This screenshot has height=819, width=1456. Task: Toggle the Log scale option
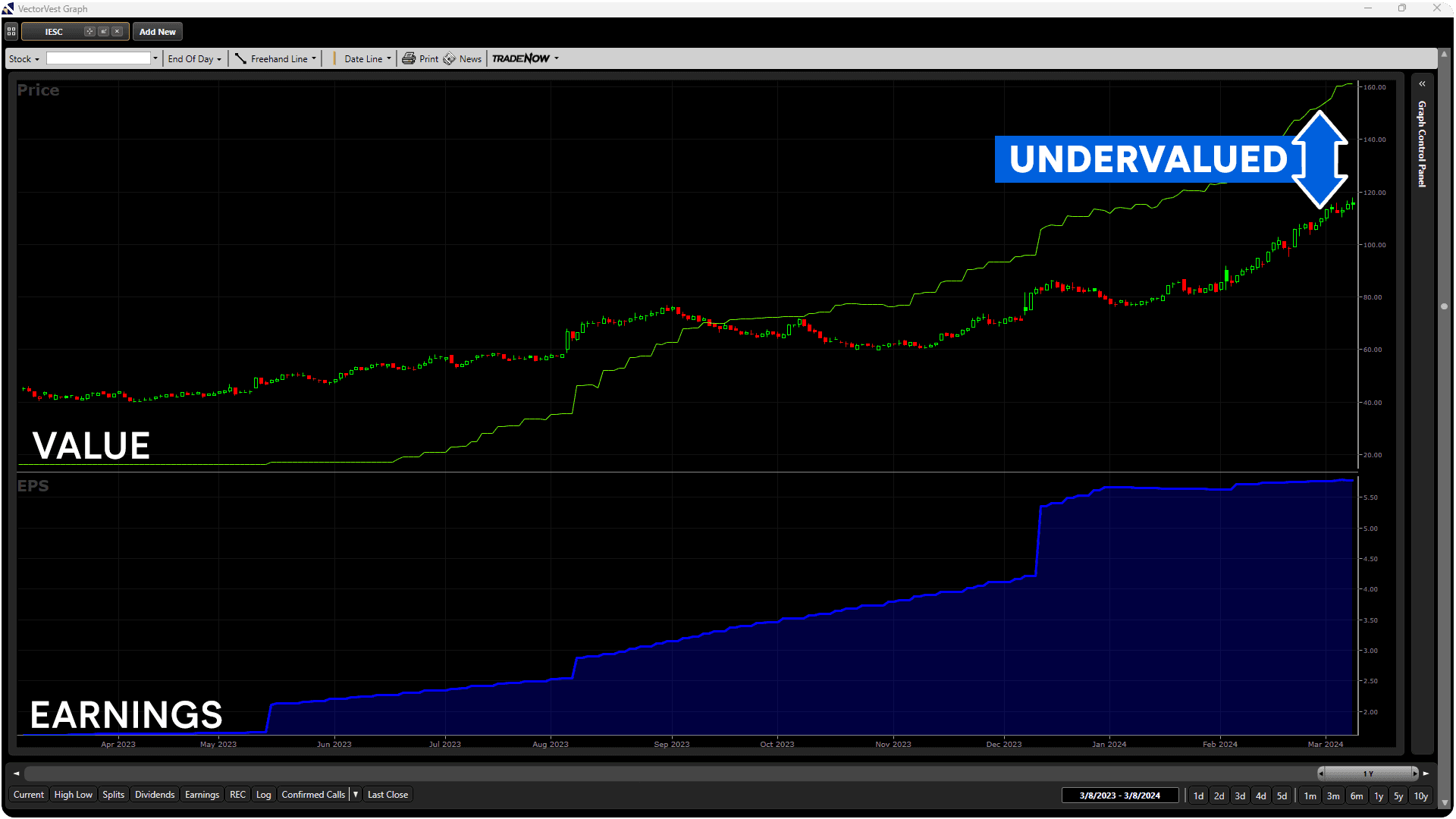(x=263, y=795)
